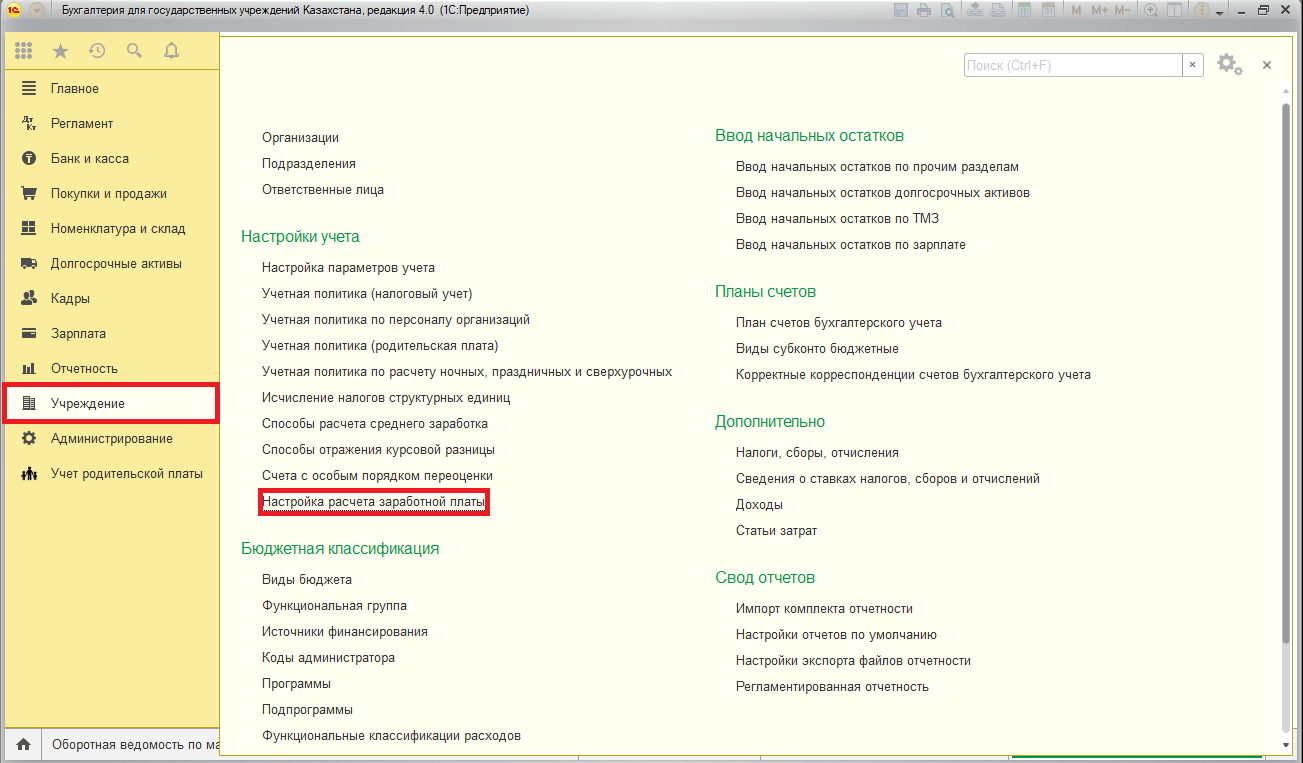Image resolution: width=1303 pixels, height=763 pixels.
Task: Click the Home icon at bottom left
Action: (x=24, y=744)
